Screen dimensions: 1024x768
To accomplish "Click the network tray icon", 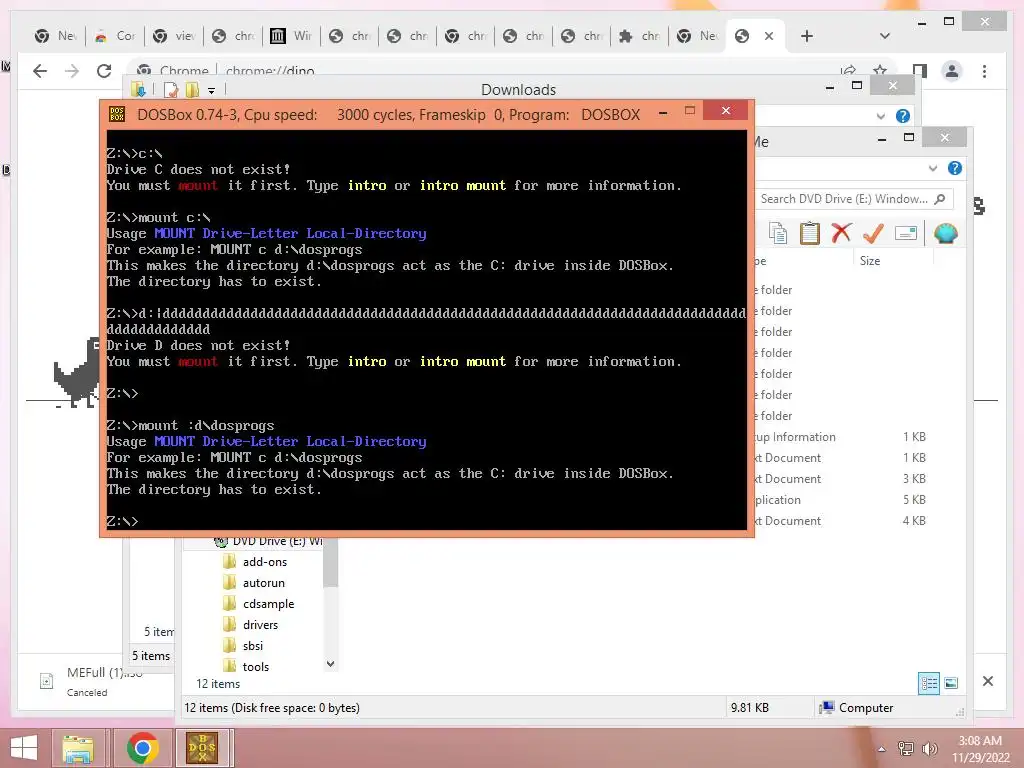I will coord(906,748).
